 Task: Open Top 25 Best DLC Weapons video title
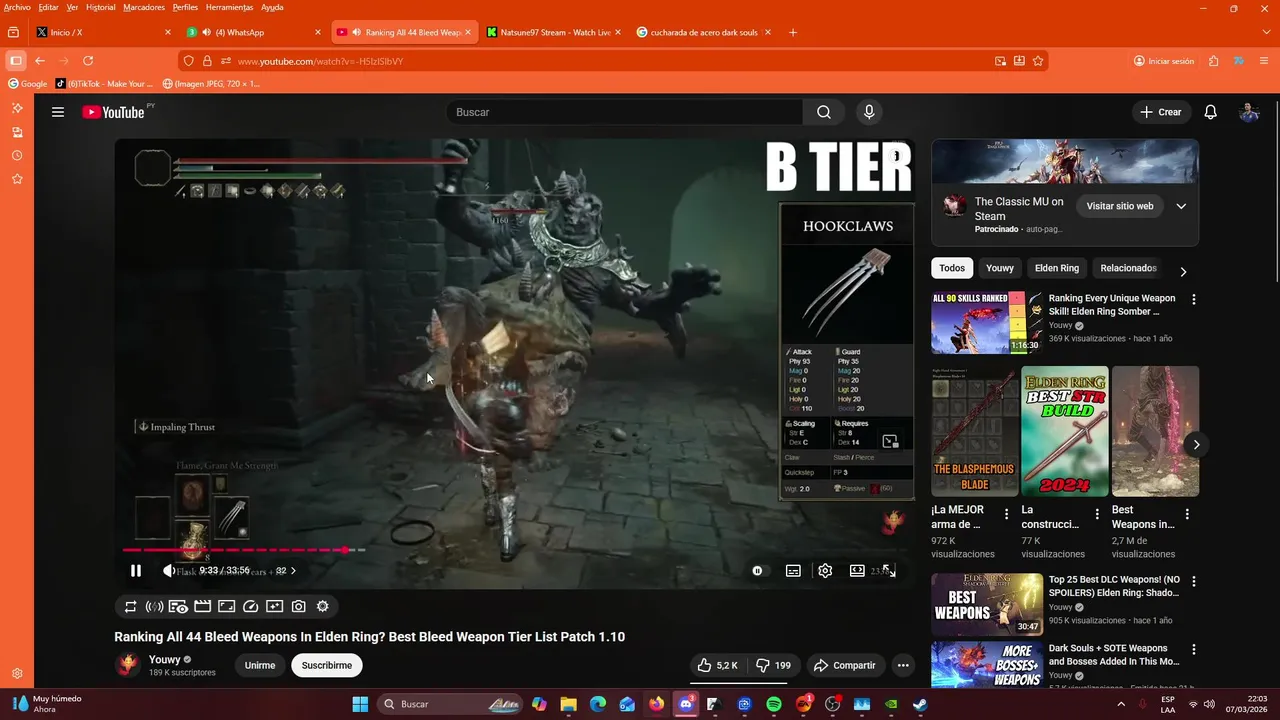click(x=1114, y=586)
